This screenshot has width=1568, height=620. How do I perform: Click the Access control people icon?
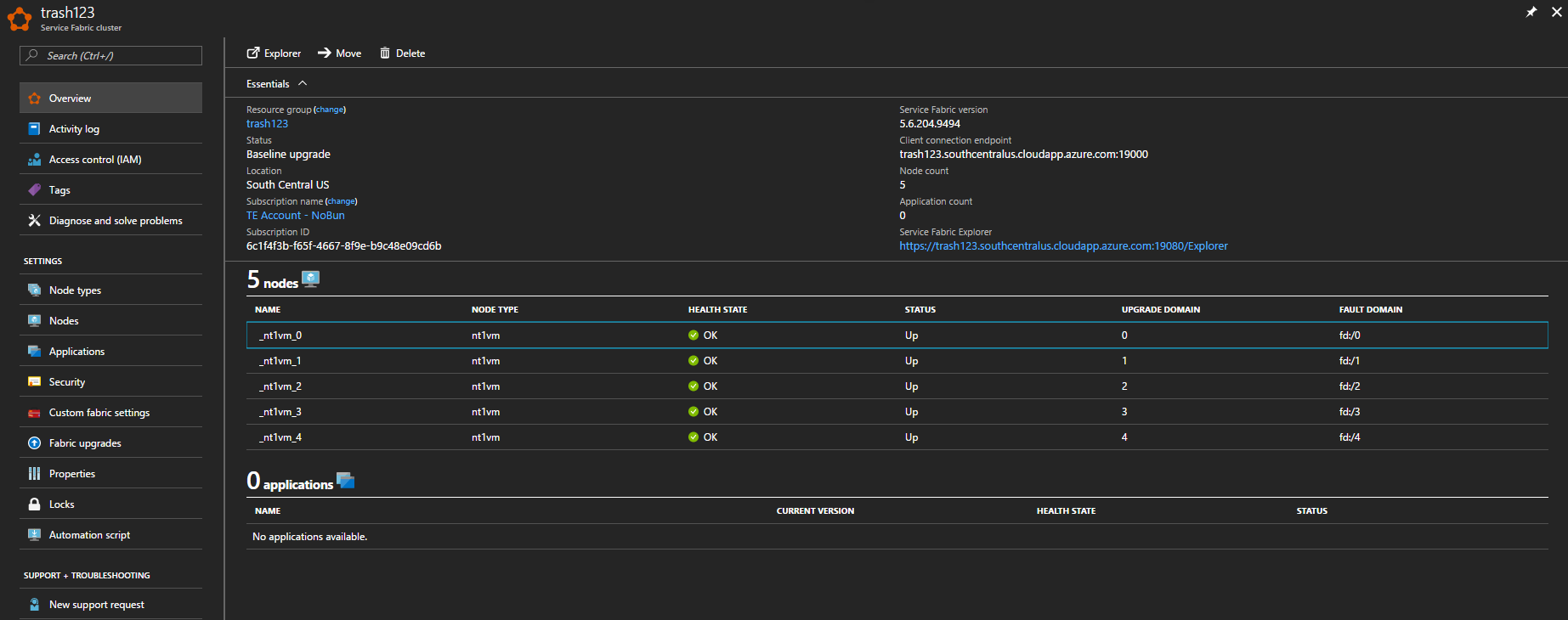pos(34,159)
